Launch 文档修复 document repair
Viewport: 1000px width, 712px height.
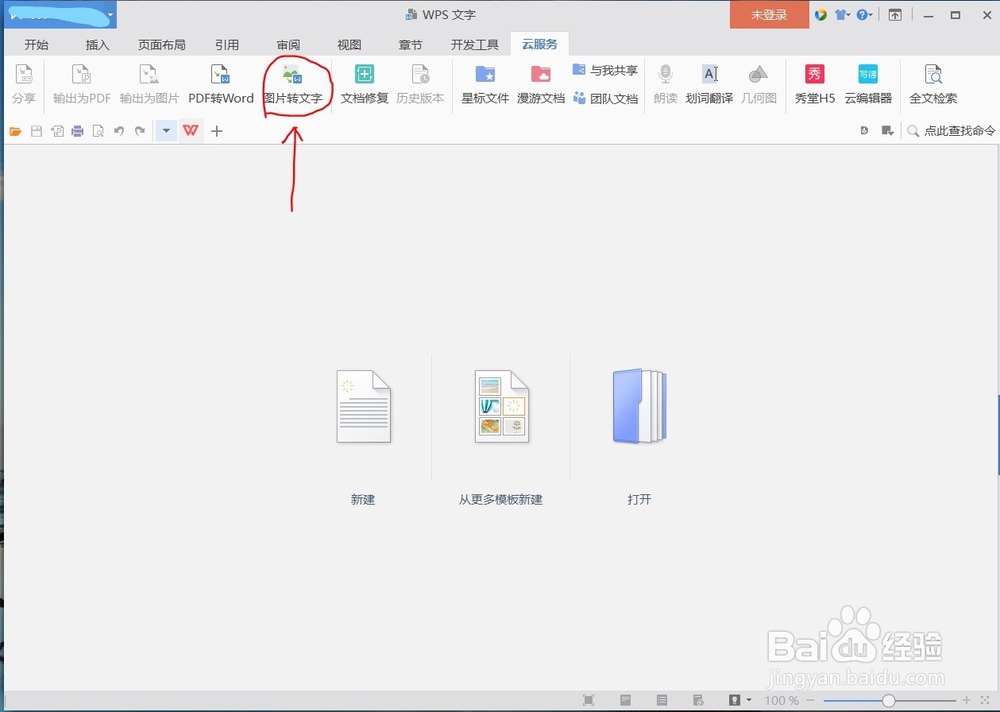coord(364,84)
